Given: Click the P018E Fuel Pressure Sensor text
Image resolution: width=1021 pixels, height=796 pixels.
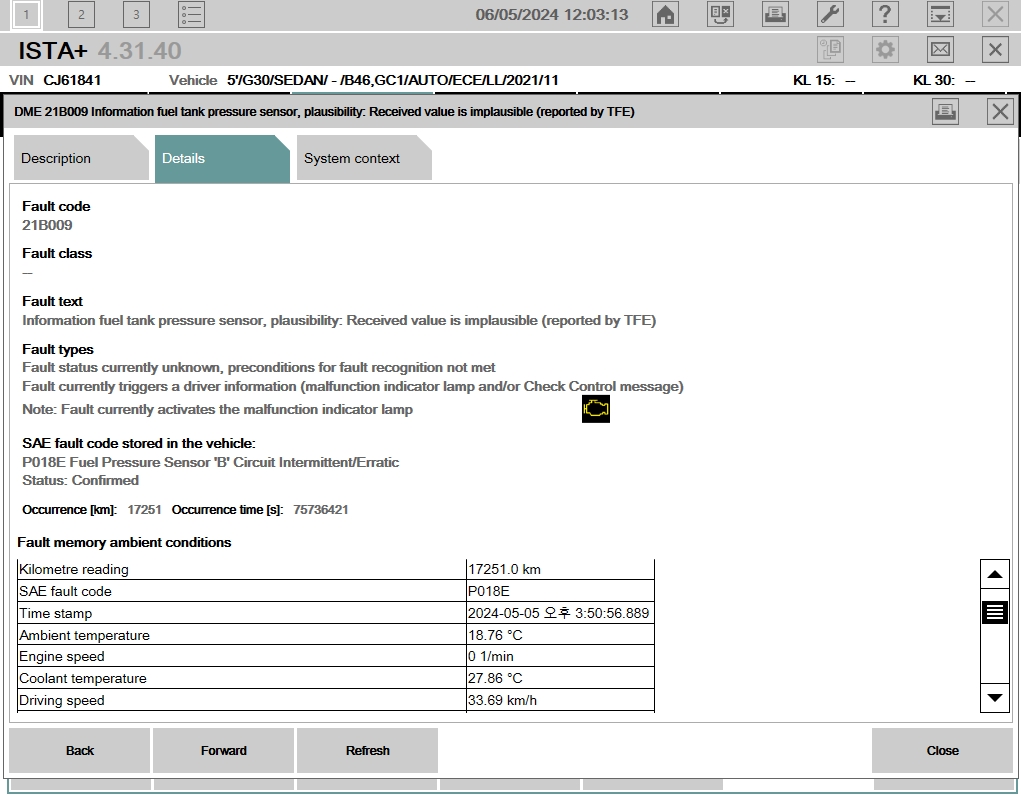Looking at the screenshot, I should (x=210, y=462).
